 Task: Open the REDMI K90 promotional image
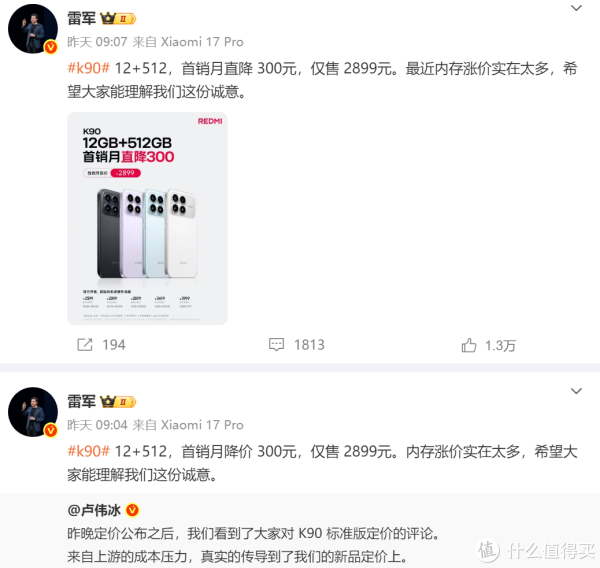(x=147, y=219)
